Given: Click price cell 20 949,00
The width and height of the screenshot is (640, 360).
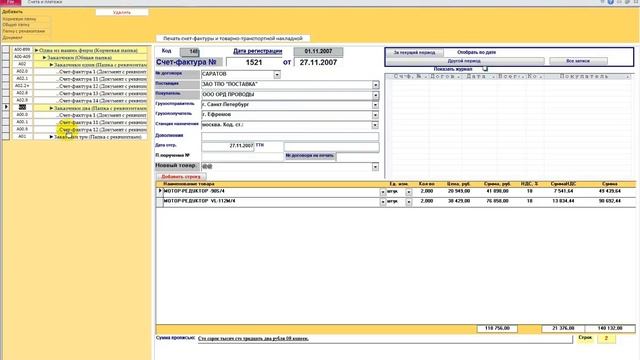Looking at the screenshot, I should [x=458, y=191].
